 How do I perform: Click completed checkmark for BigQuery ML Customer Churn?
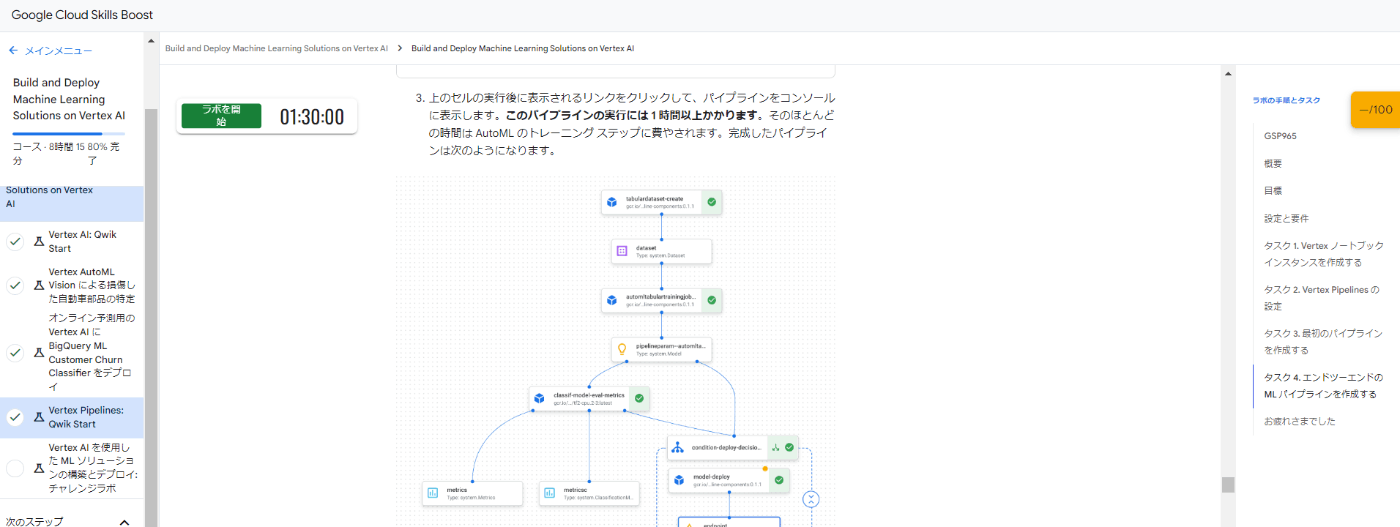(x=15, y=352)
